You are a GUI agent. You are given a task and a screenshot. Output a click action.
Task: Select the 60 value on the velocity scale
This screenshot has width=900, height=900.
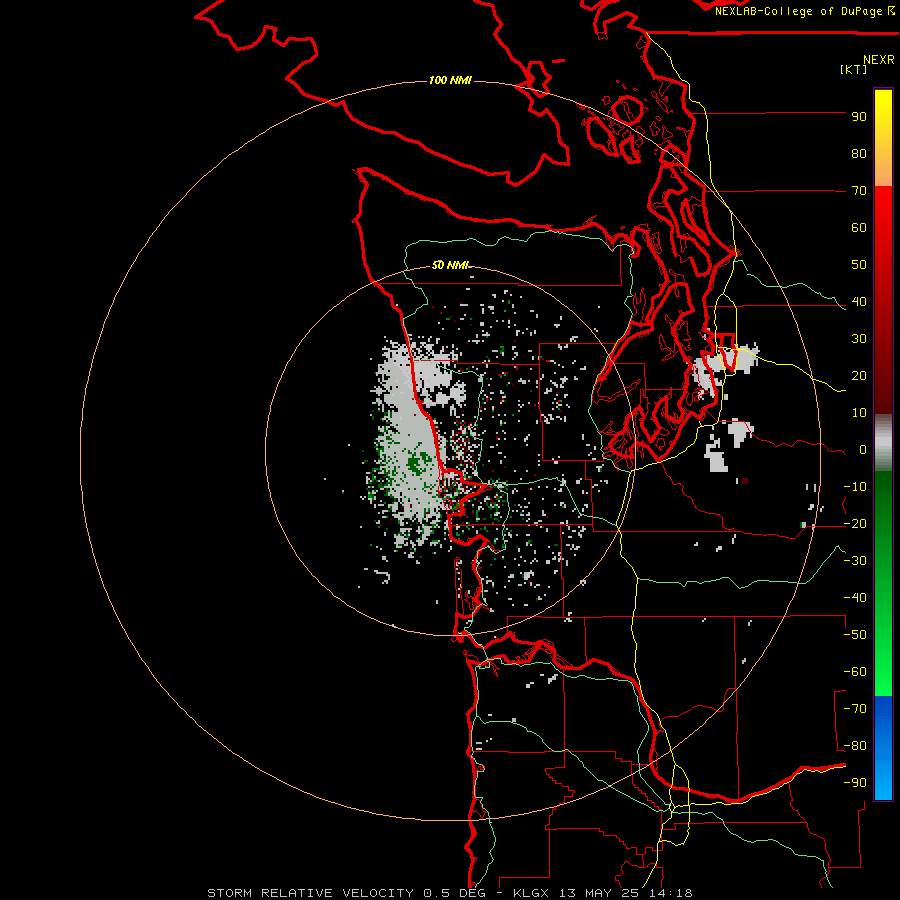859,227
